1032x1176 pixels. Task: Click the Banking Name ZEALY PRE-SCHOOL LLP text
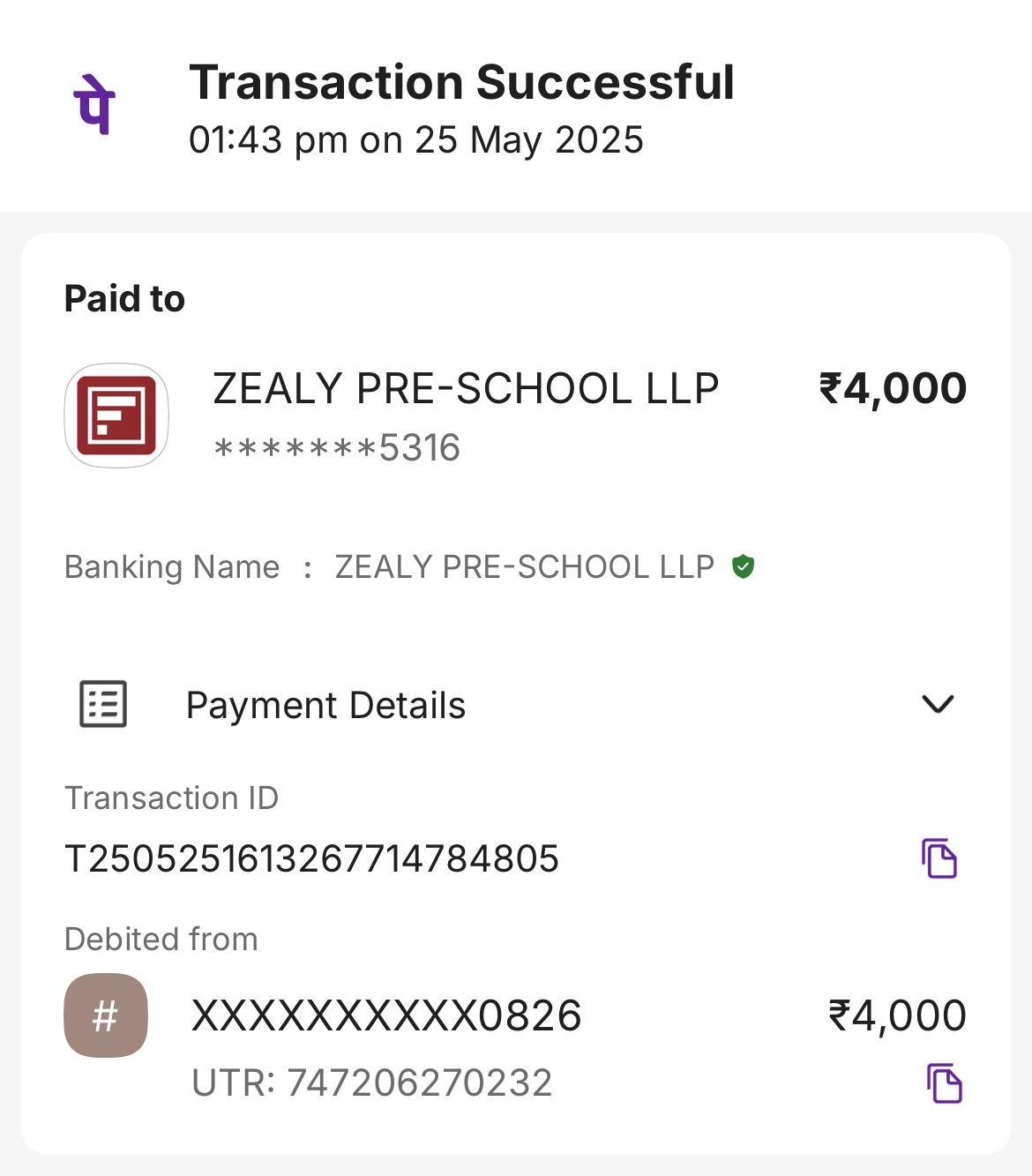click(x=524, y=566)
